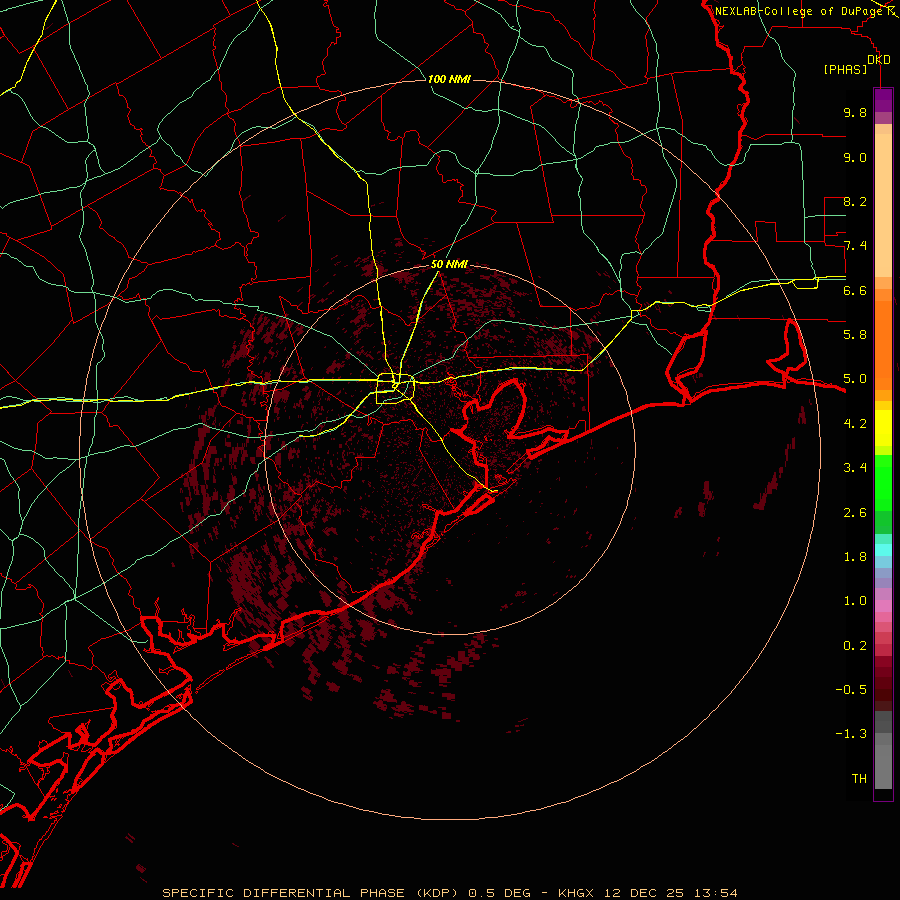900x900 pixels.
Task: Click the yellow Houston loop highway at the map center
Action: (395, 389)
